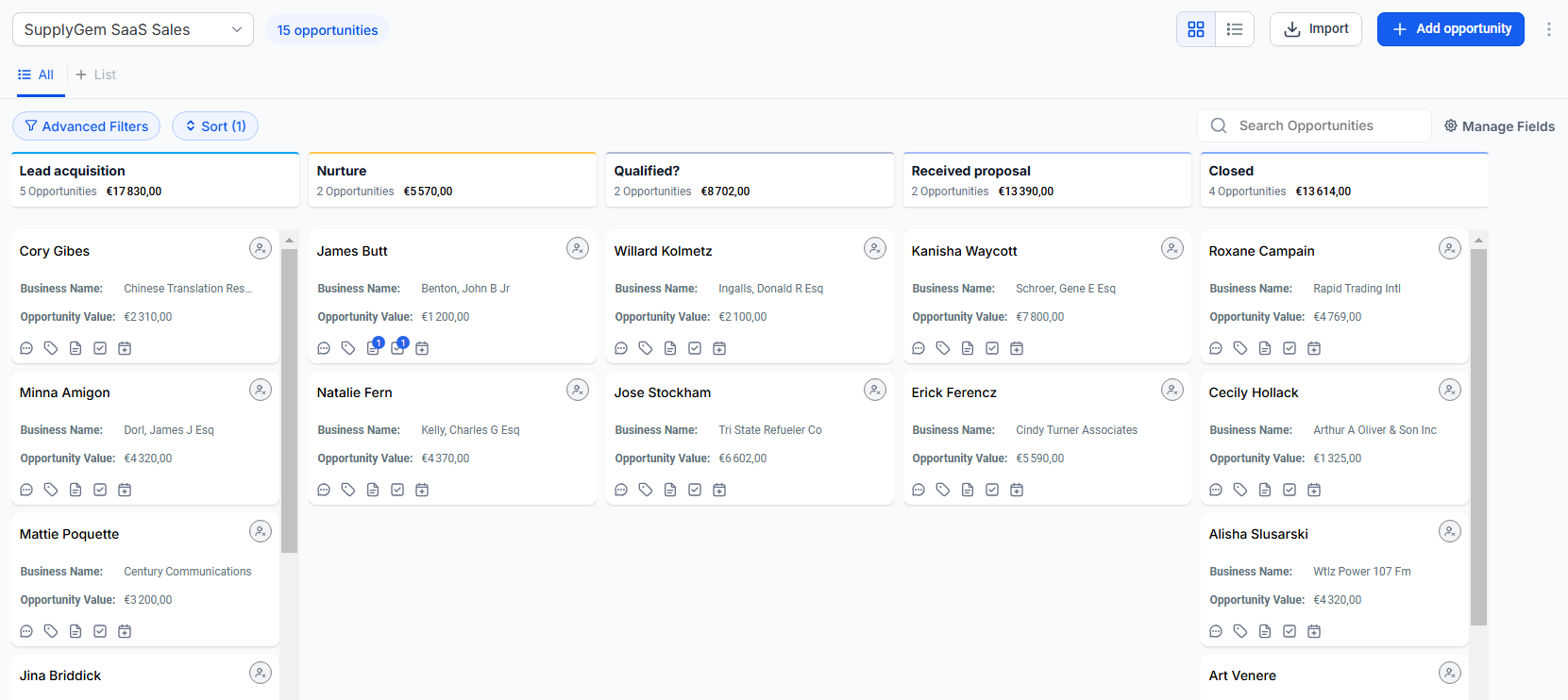1568x700 pixels.
Task: Open conversation icon on Cory Gibes card
Action: pos(26,348)
